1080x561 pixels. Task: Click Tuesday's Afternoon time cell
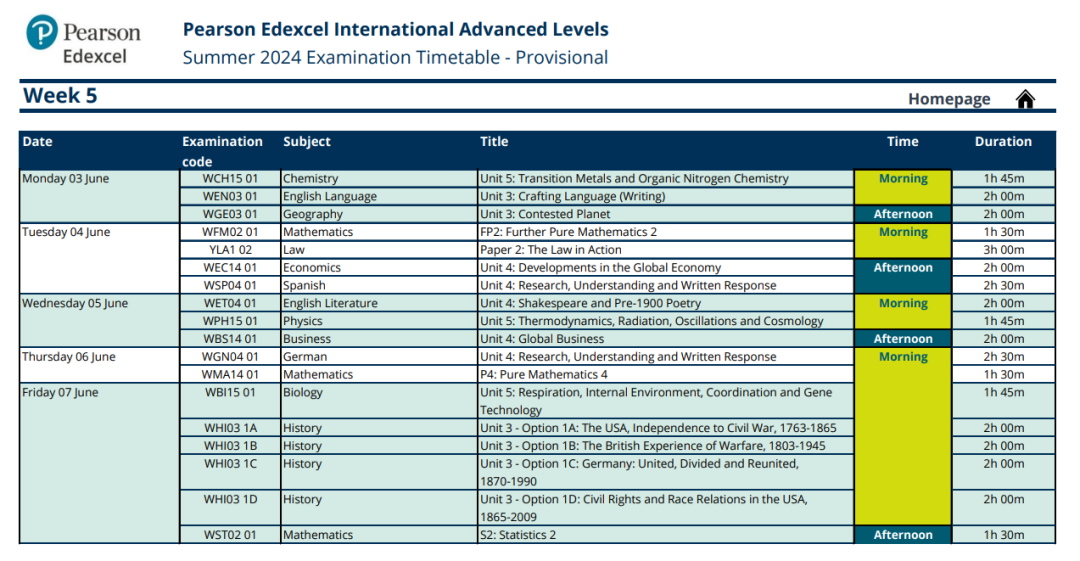click(x=903, y=276)
